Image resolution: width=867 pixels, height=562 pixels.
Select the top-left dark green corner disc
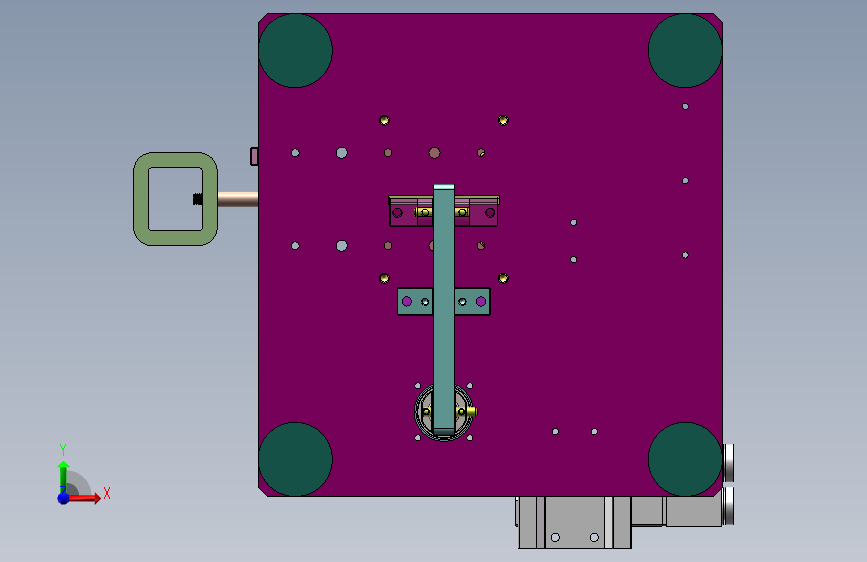295,50
